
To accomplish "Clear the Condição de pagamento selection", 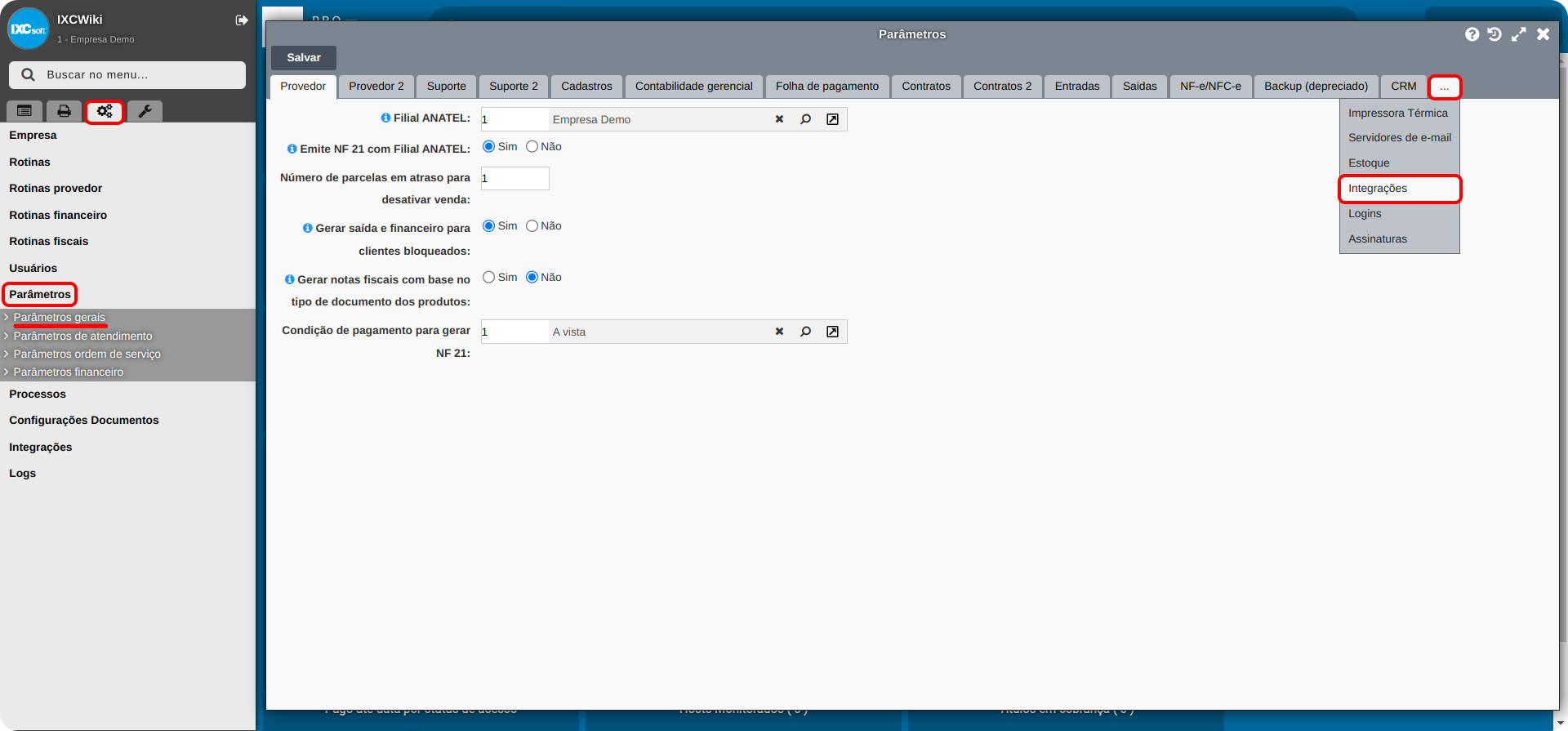I will coord(779,332).
